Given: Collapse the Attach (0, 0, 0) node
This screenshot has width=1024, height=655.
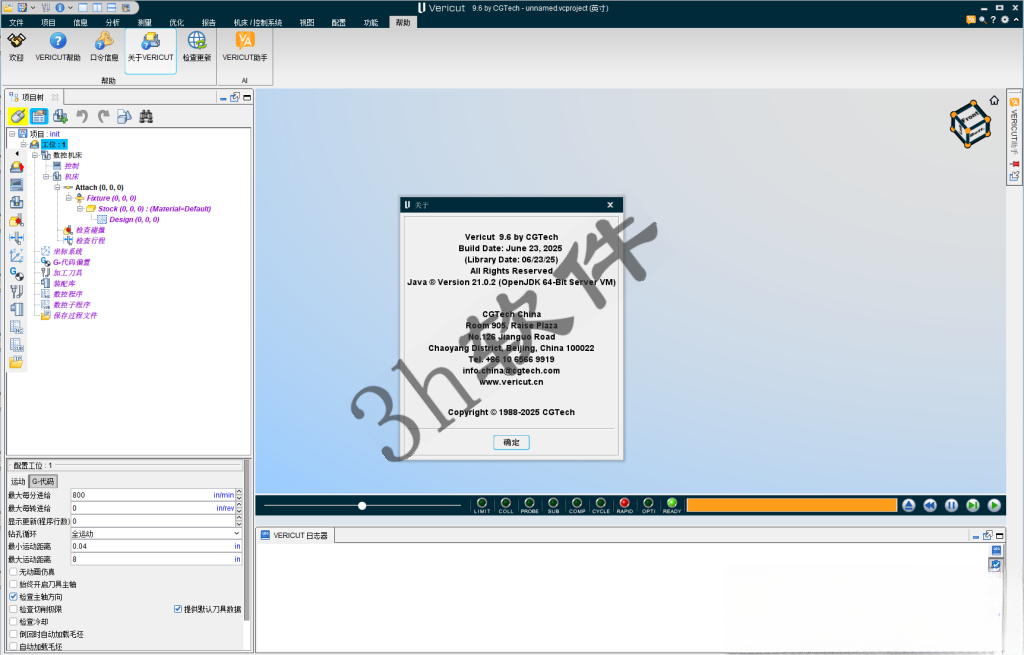Looking at the screenshot, I should tap(57, 187).
